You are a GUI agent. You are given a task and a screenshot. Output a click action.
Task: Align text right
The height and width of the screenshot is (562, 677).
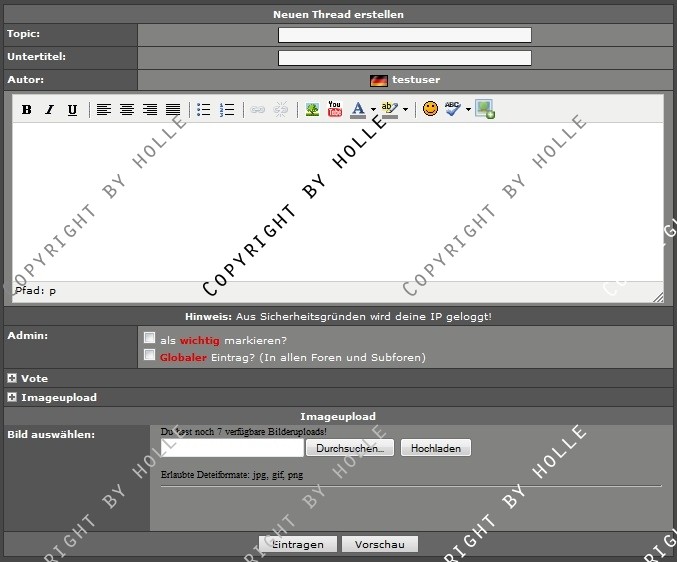150,110
